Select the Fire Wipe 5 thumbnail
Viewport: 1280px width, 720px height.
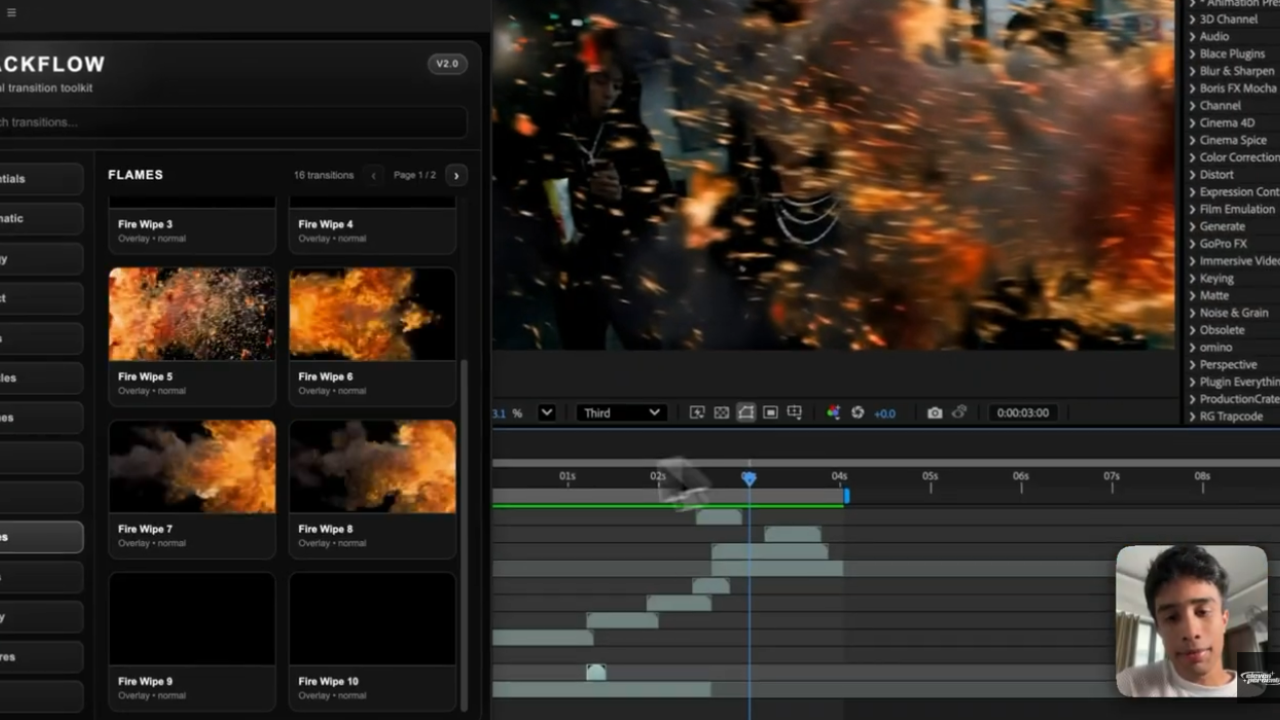coord(192,314)
